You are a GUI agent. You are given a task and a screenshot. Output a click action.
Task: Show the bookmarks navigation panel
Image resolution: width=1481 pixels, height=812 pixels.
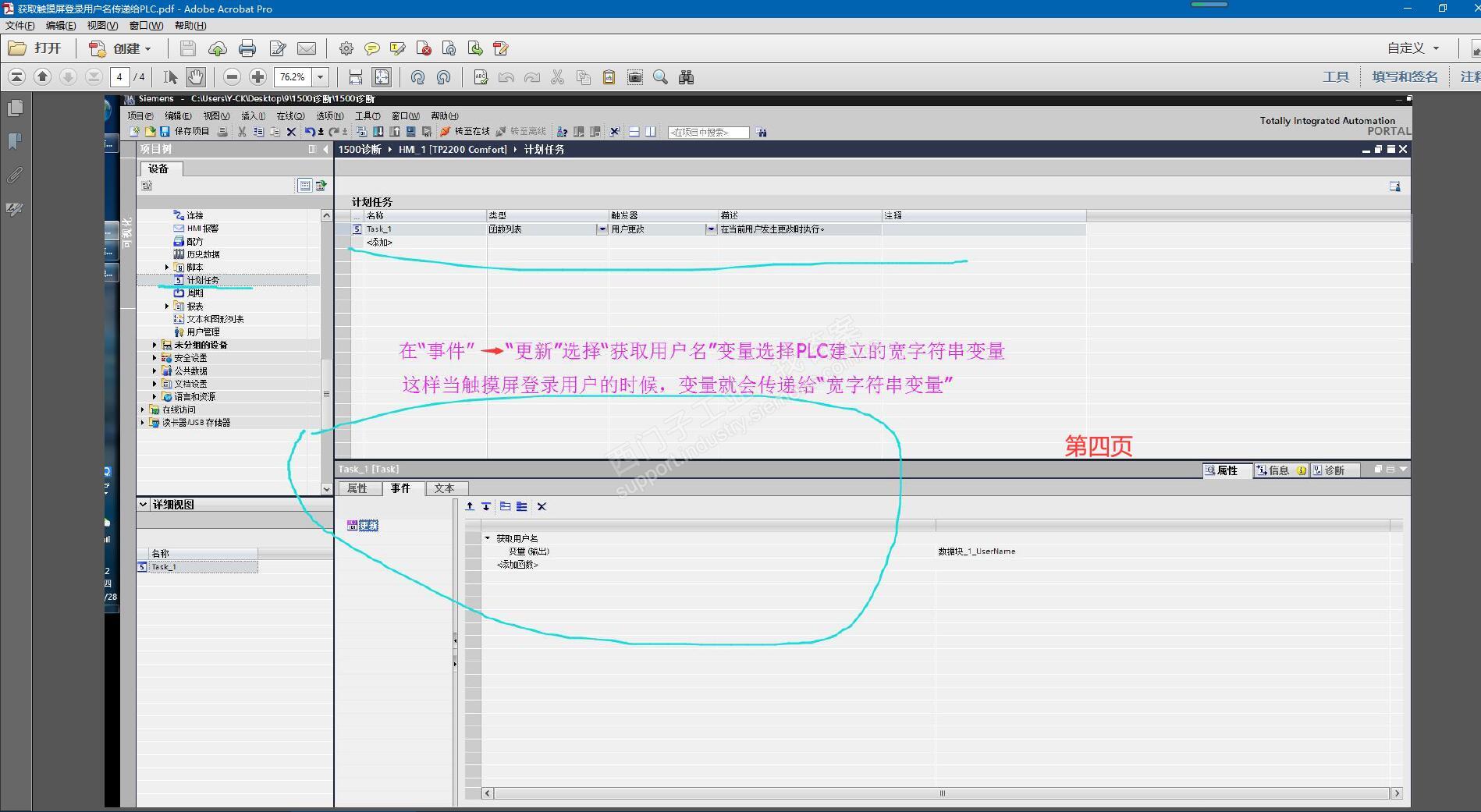(15, 141)
